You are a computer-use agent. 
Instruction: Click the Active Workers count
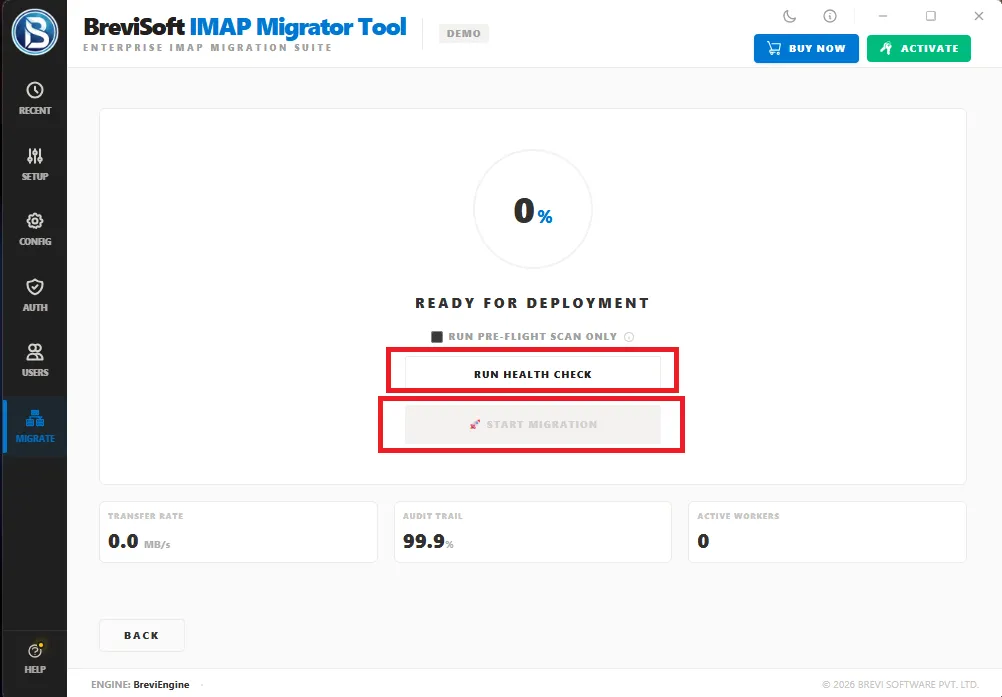703,541
